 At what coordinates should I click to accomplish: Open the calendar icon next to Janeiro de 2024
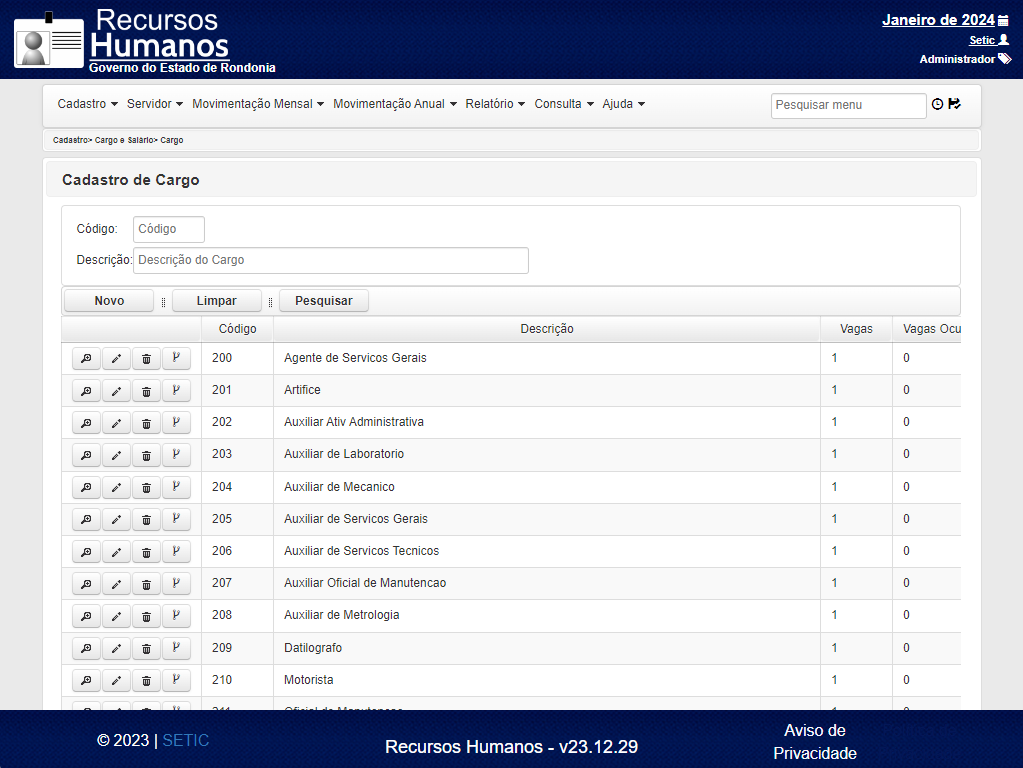pos(1003,21)
